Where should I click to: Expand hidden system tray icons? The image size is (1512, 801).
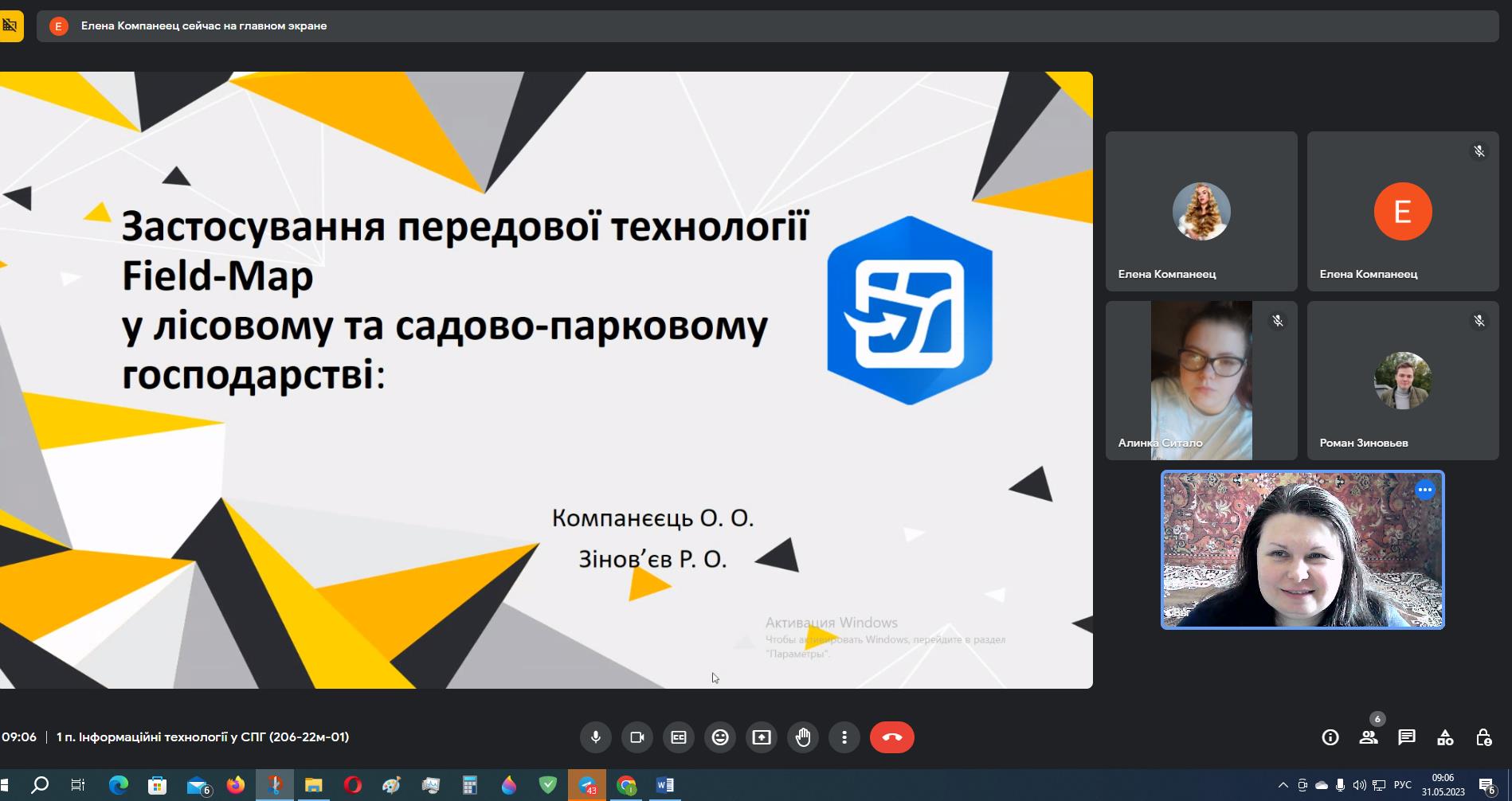pos(1283,785)
